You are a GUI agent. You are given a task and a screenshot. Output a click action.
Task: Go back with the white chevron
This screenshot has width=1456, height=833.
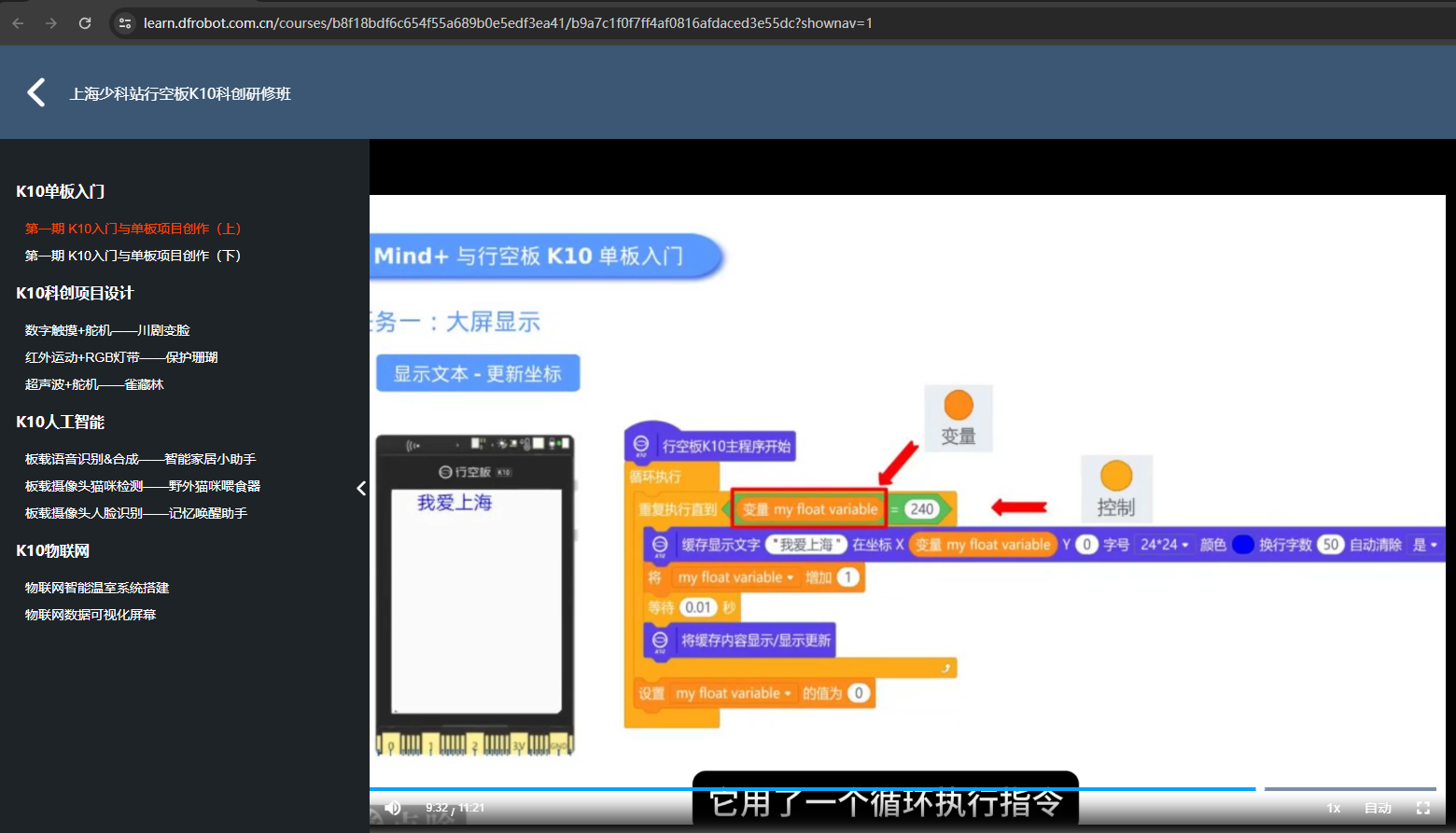[x=36, y=92]
